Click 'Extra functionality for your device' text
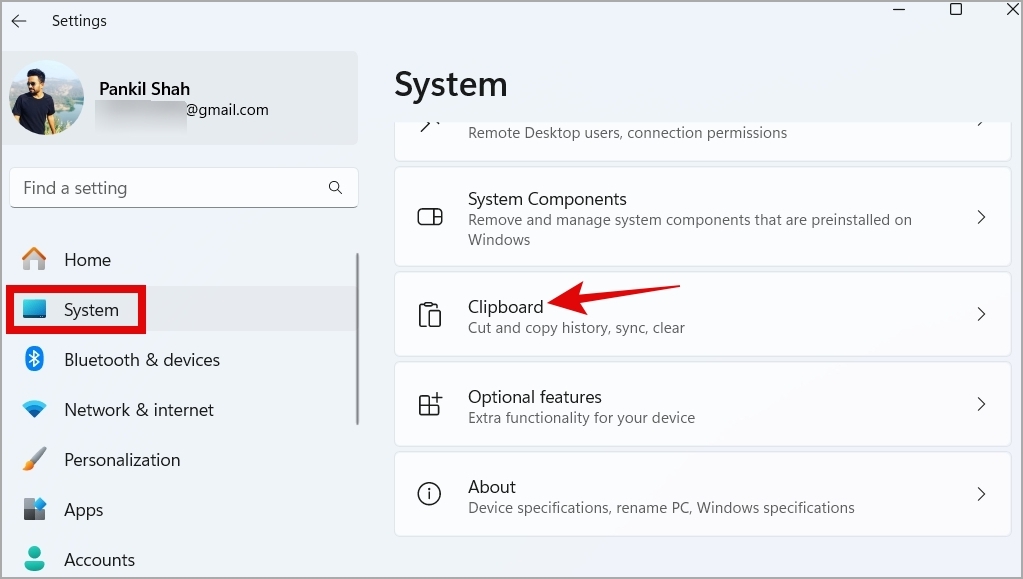The width and height of the screenshot is (1023, 579). click(x=581, y=418)
